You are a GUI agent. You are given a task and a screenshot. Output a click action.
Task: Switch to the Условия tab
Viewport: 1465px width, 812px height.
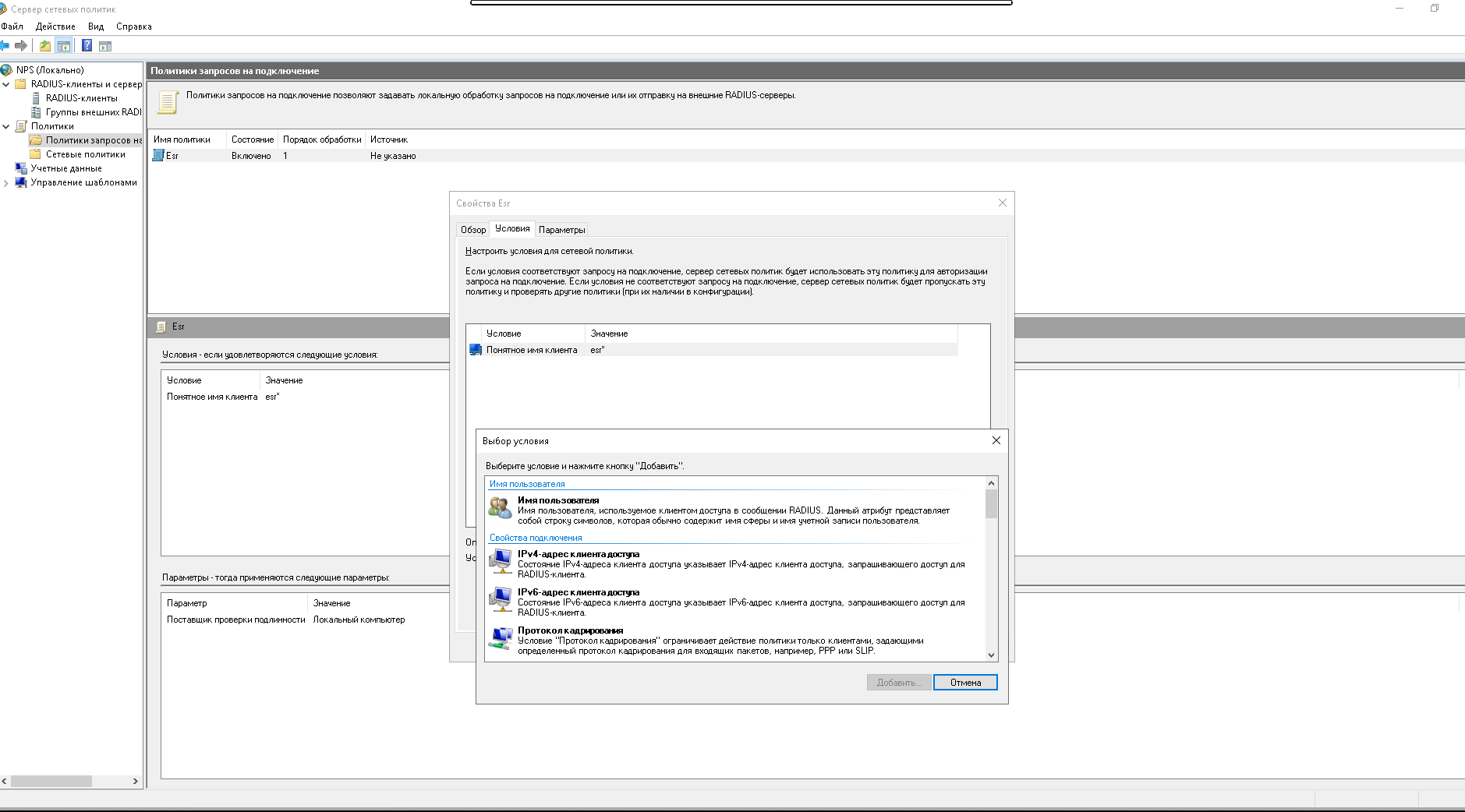pos(512,228)
